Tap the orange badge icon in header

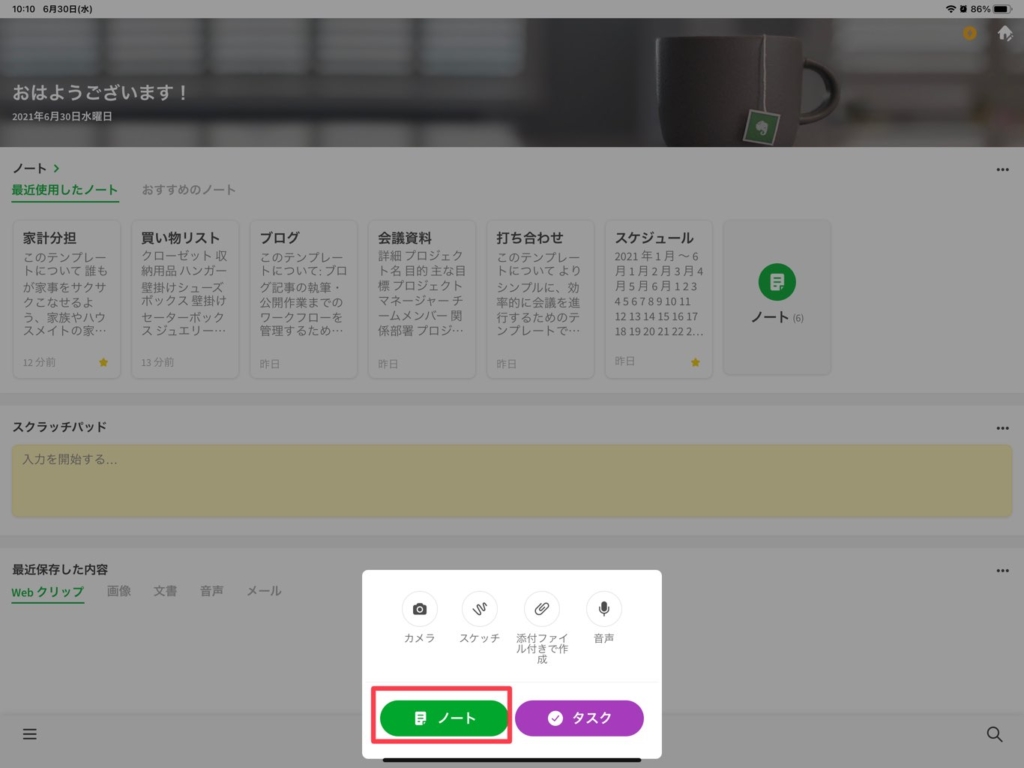970,33
